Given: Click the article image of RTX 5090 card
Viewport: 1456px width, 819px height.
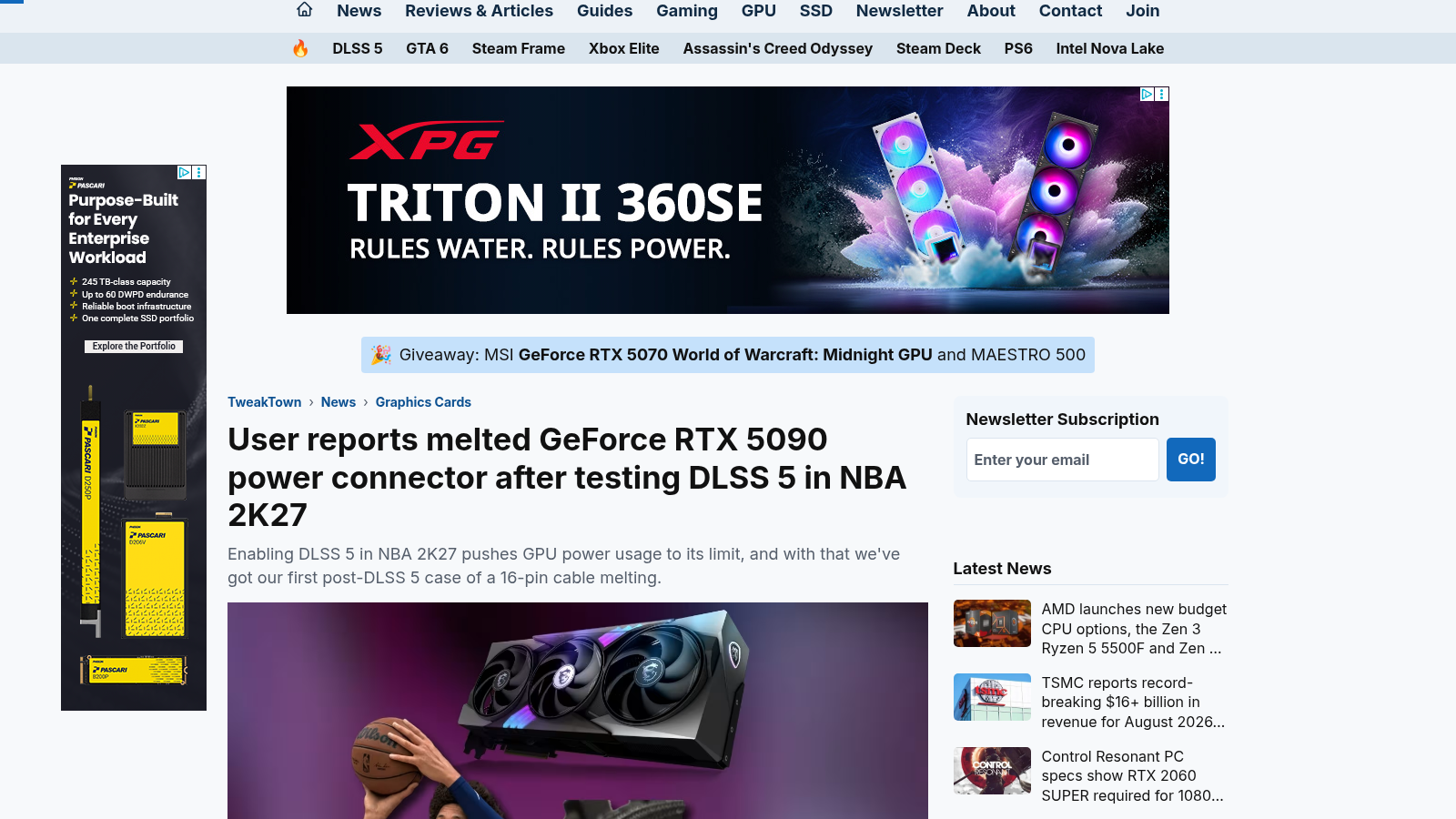Looking at the screenshot, I should point(578,711).
